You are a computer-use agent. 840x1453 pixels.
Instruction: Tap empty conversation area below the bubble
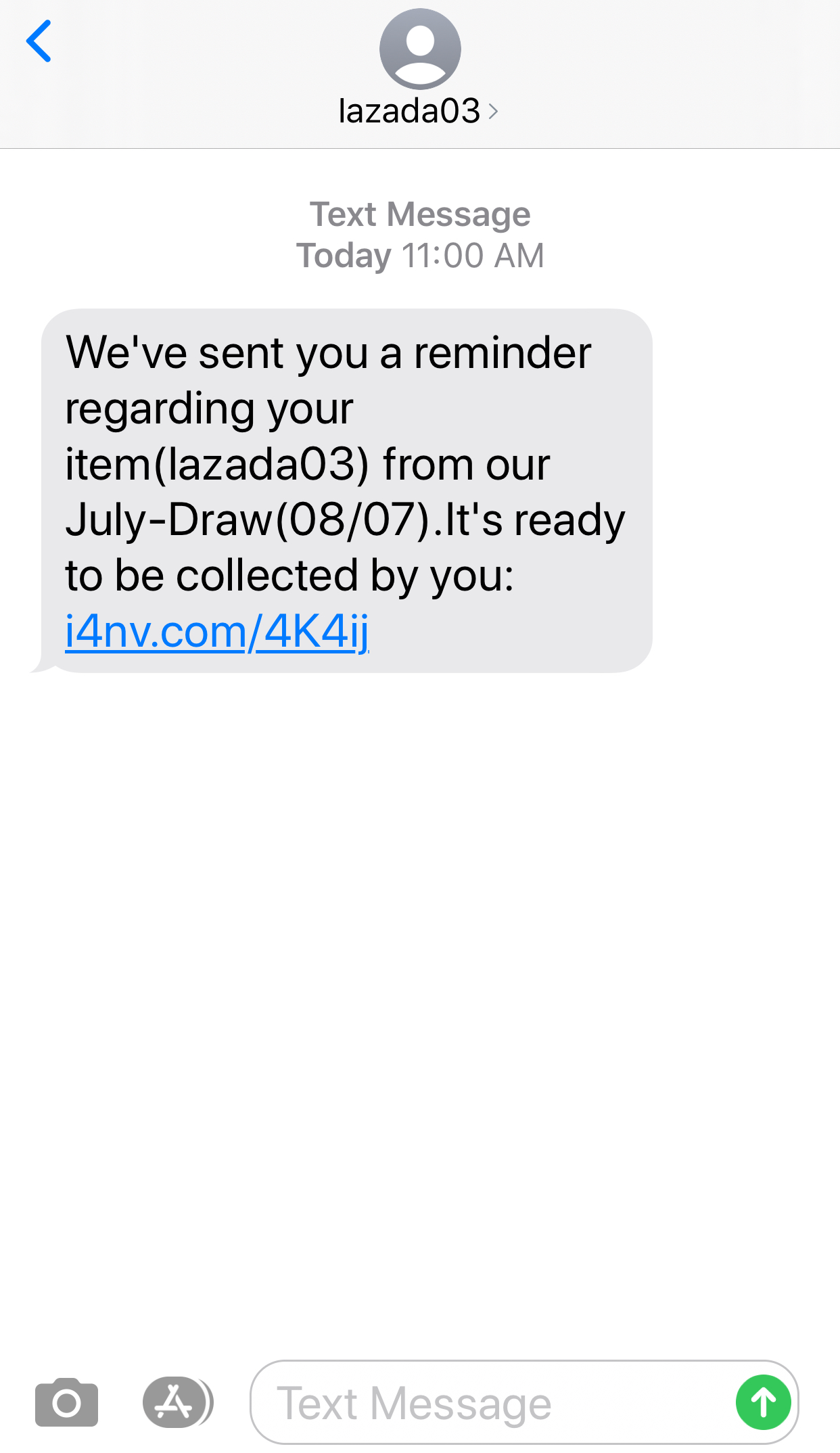point(420,1015)
